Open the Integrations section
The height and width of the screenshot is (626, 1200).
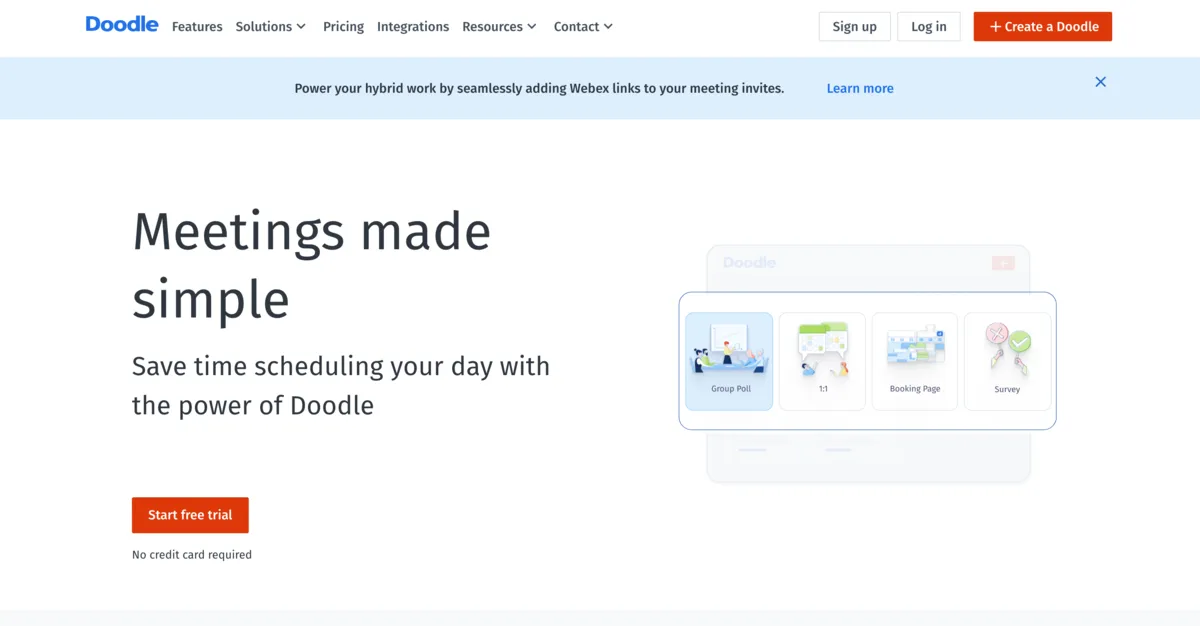pos(413,26)
